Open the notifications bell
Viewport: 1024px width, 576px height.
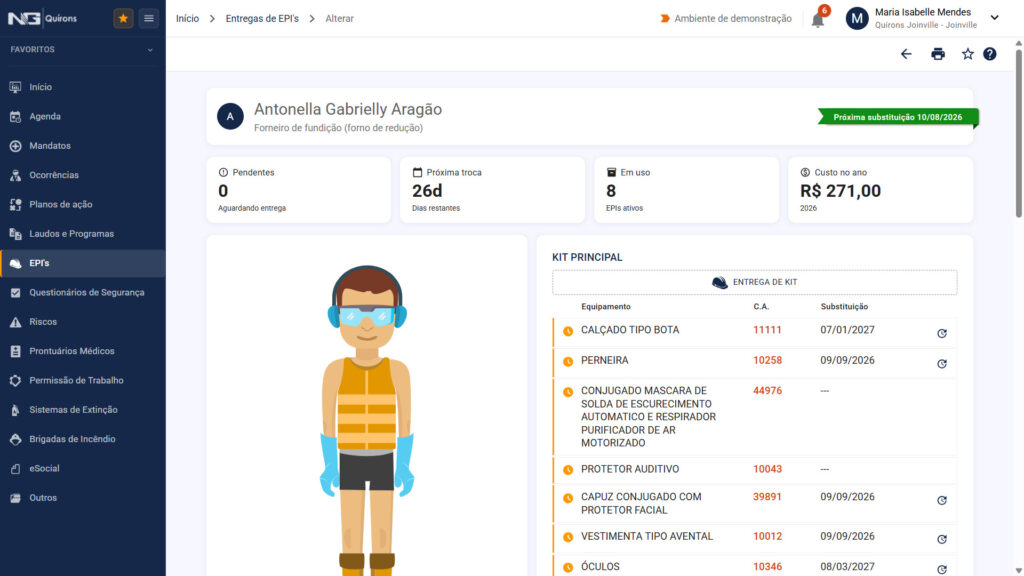click(818, 20)
